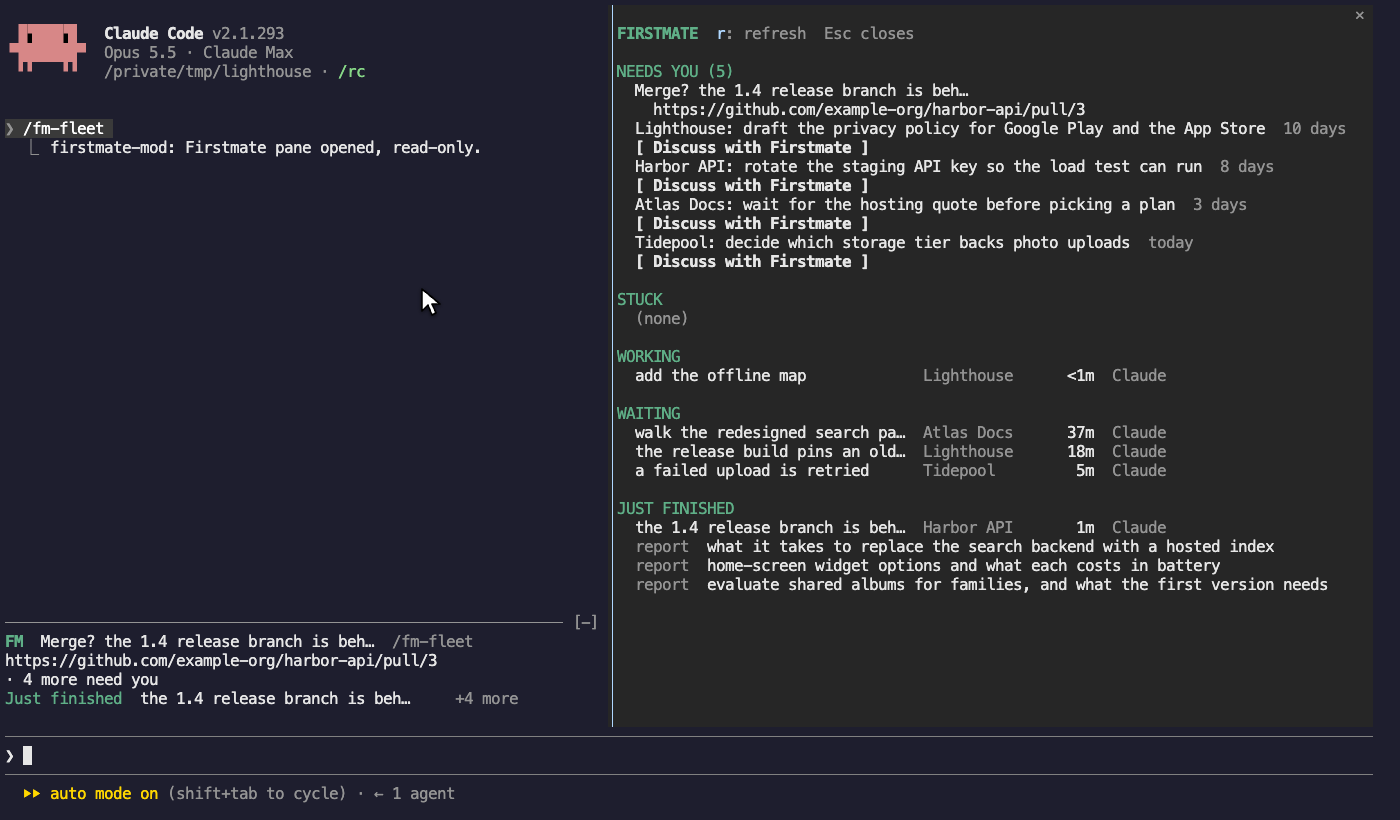Click the green "/rc" link after the path
1400x820 pixels.
pos(351,71)
